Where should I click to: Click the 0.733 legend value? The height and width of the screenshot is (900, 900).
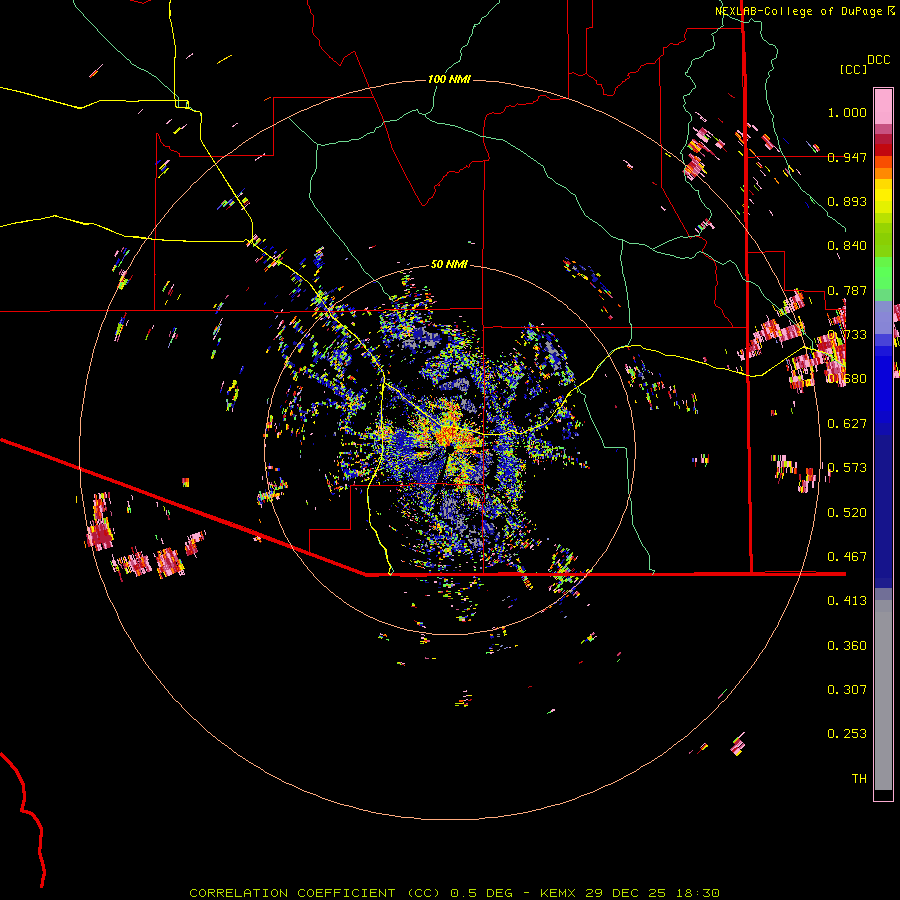[x=847, y=335]
